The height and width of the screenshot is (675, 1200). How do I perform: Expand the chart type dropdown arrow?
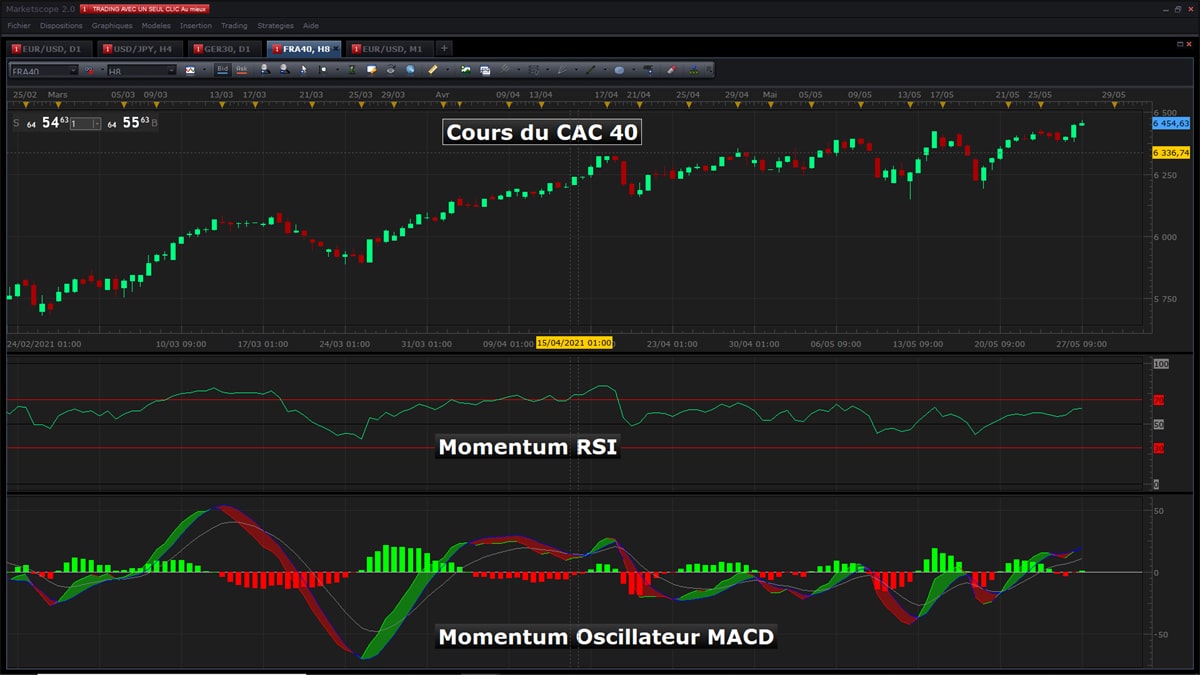click(x=205, y=70)
